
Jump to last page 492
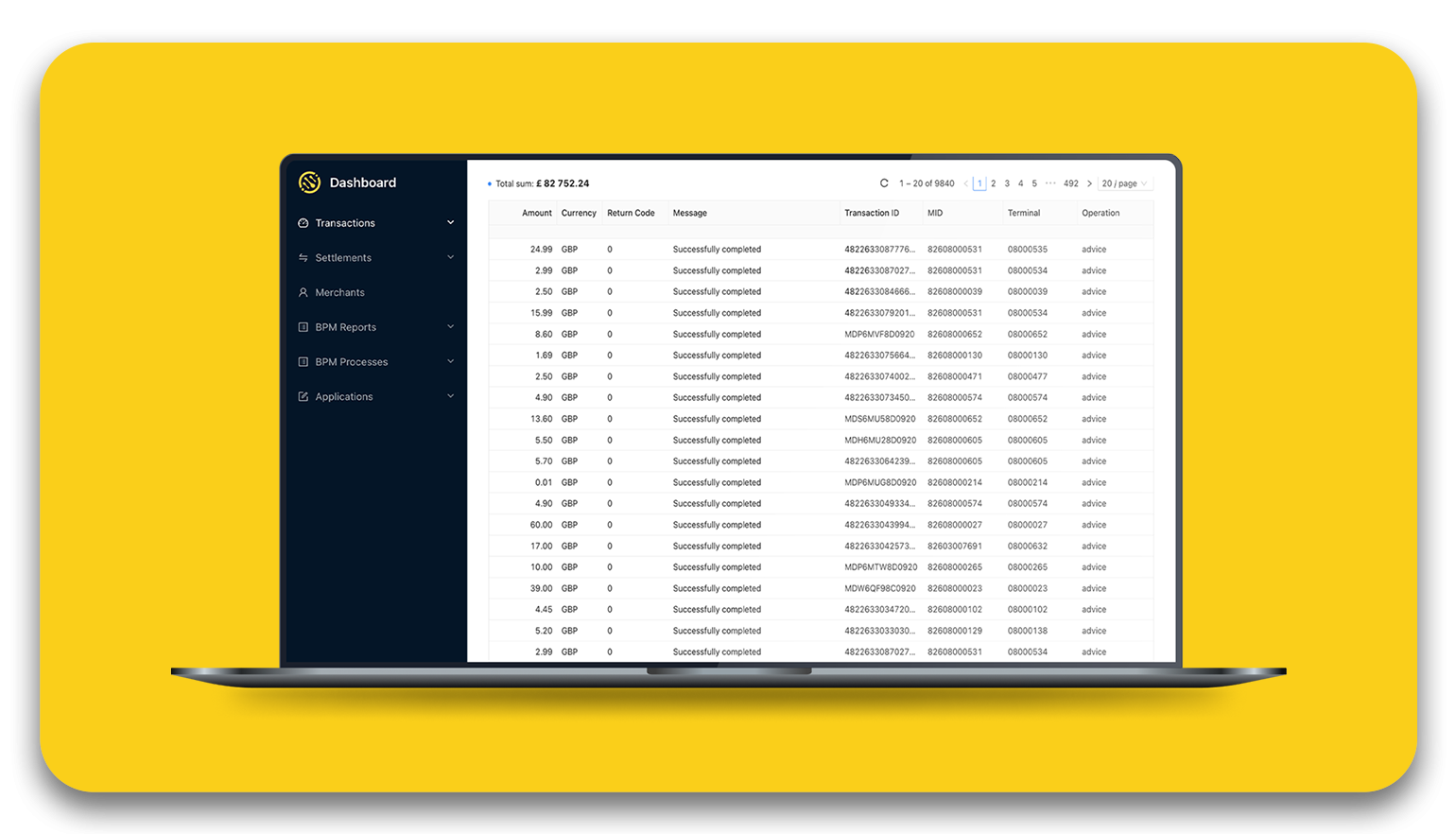1070,183
